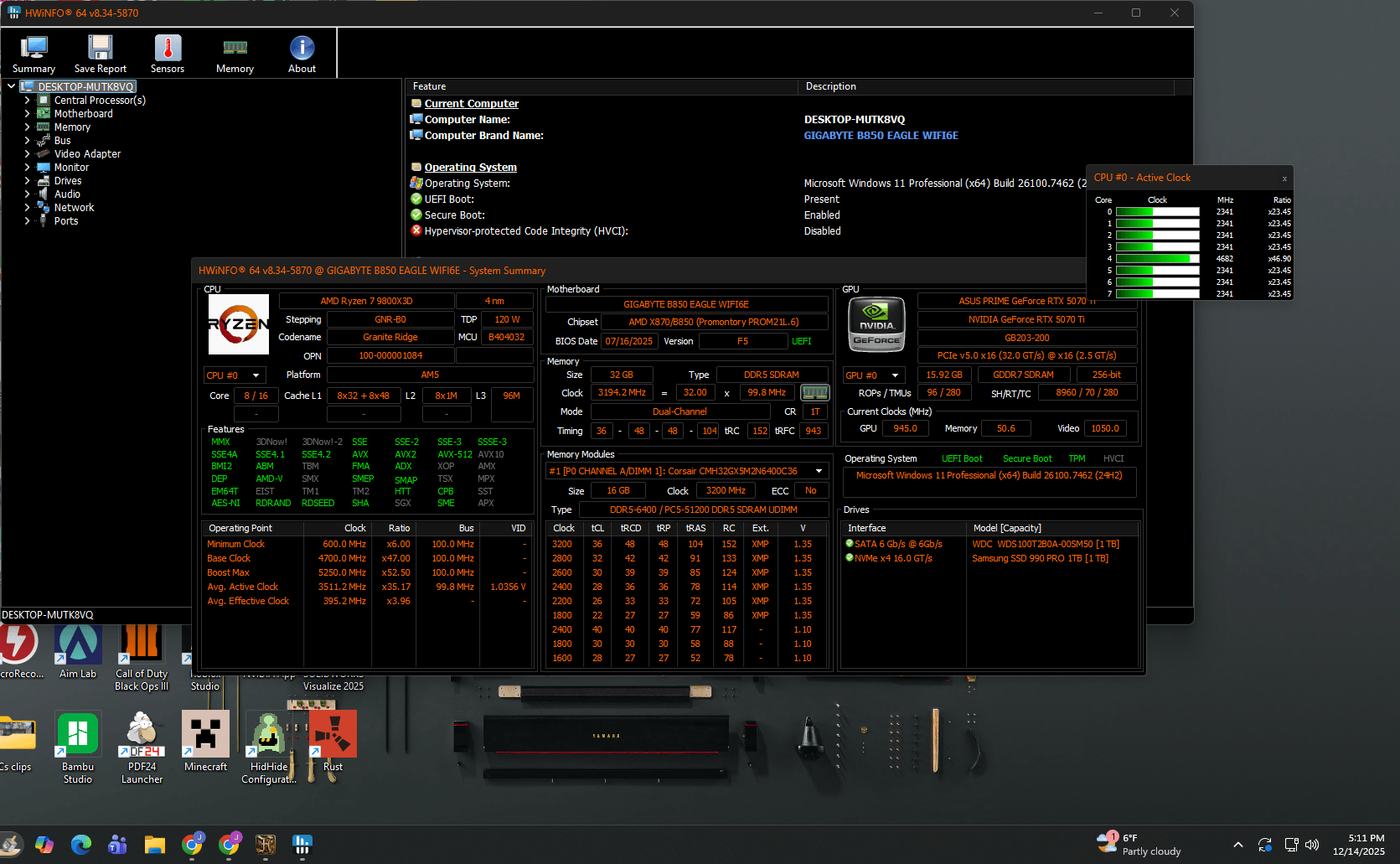Screen dimensions: 1400x864
Task: Open the GIGABYTE B850 EAGLE WIFI6E link
Action: (x=881, y=136)
